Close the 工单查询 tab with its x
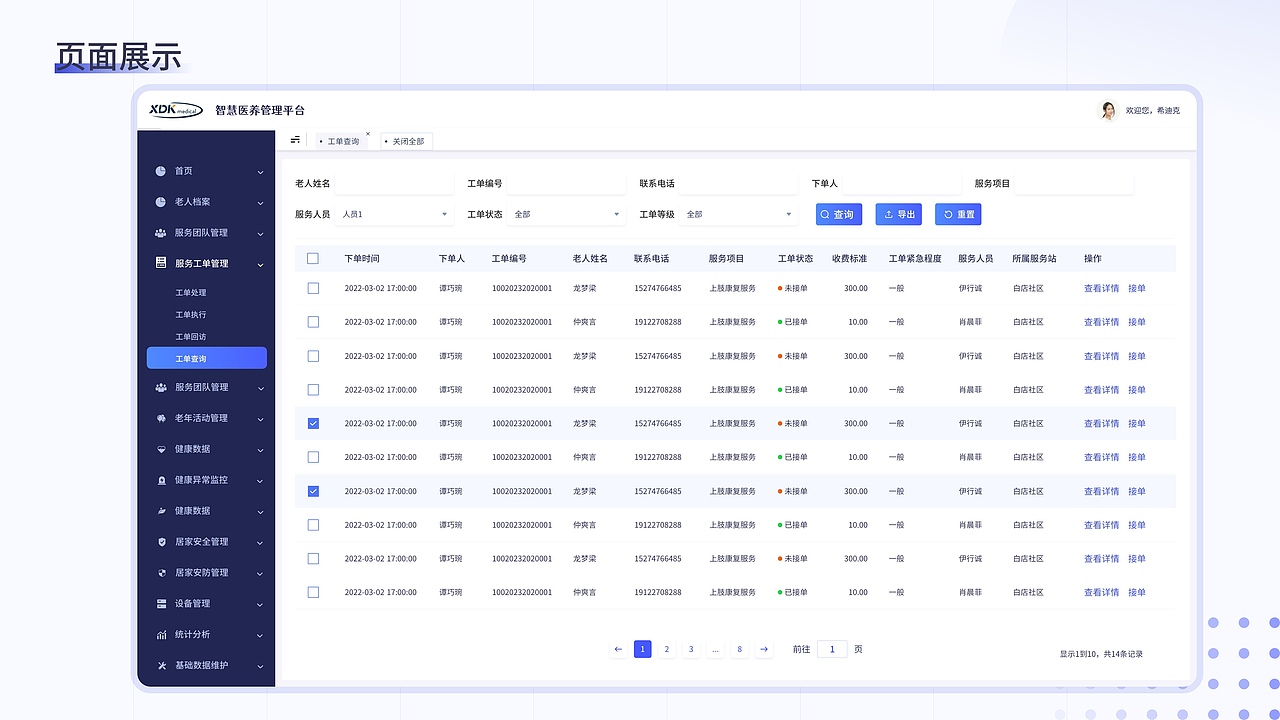The width and height of the screenshot is (1280, 720). pos(367,133)
